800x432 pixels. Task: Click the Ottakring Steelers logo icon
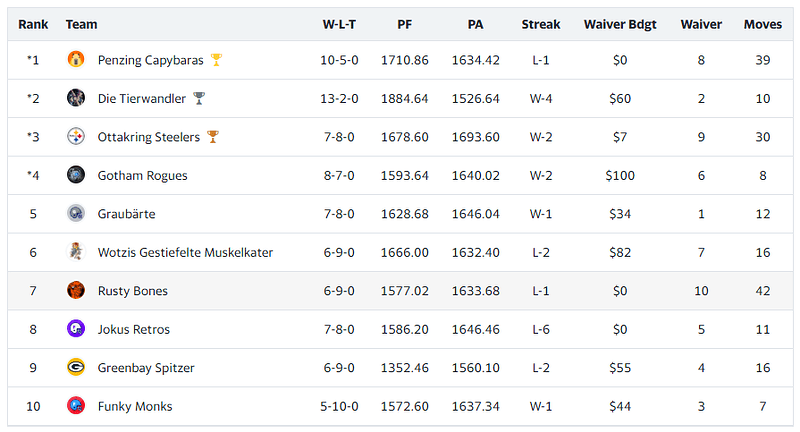point(76,137)
